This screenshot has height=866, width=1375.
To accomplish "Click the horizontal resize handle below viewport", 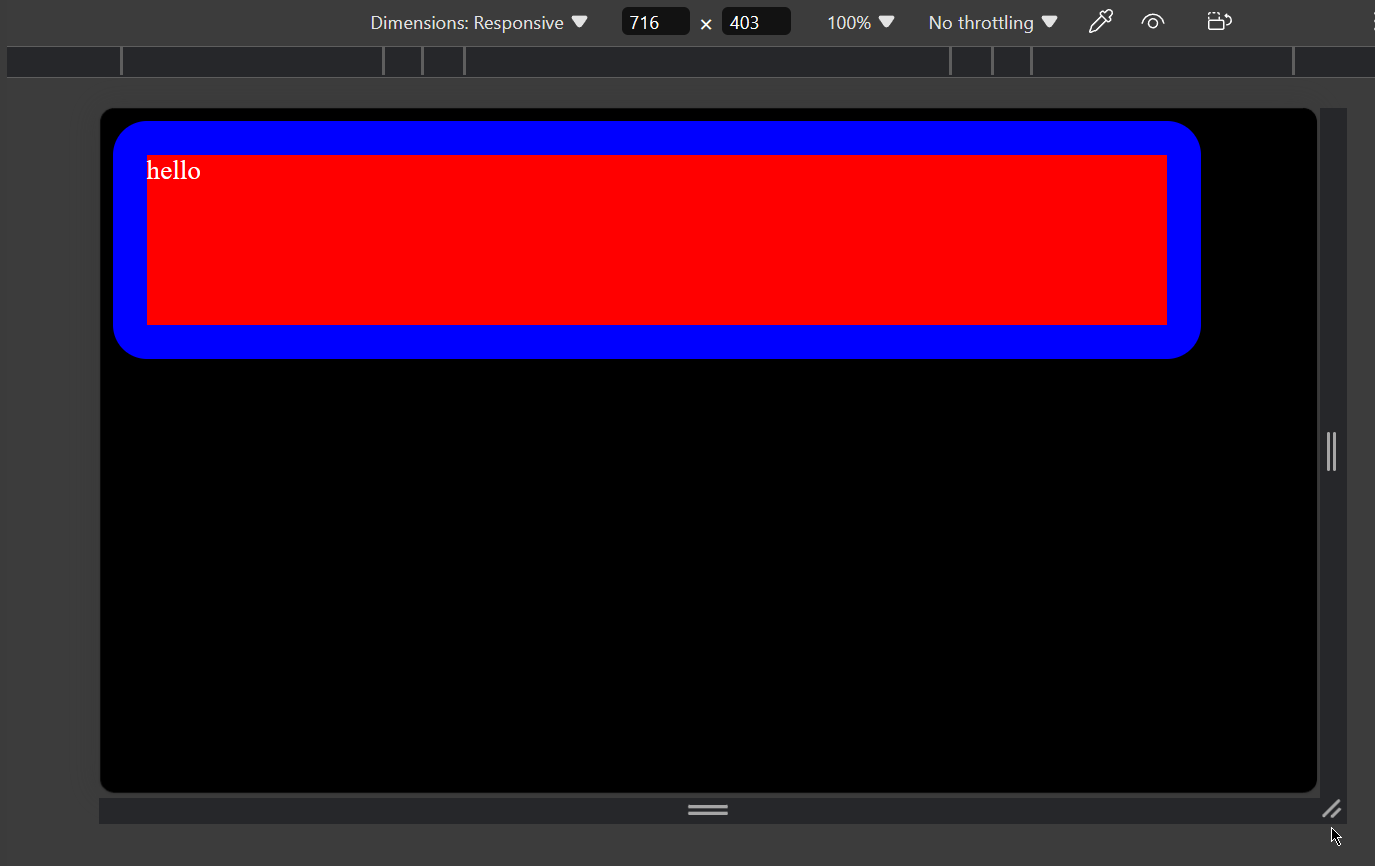I will coord(708,810).
